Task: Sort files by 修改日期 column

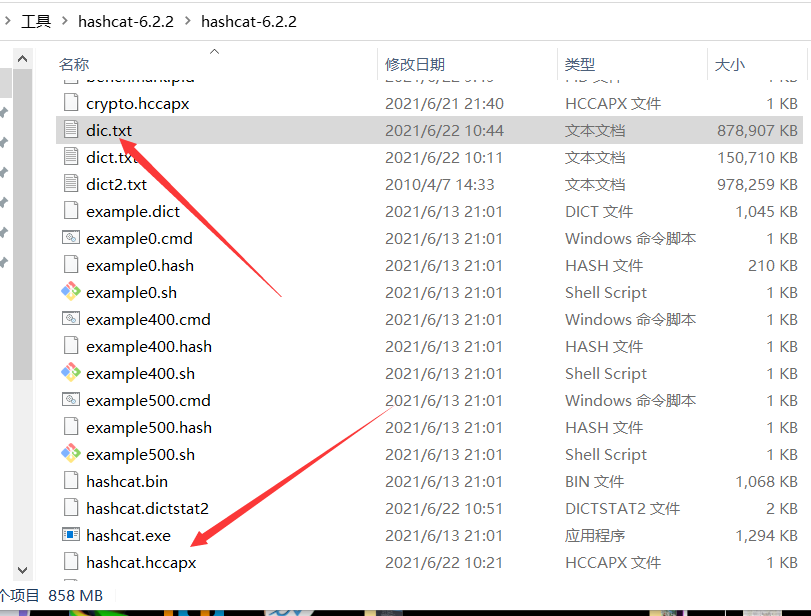Action: click(415, 64)
